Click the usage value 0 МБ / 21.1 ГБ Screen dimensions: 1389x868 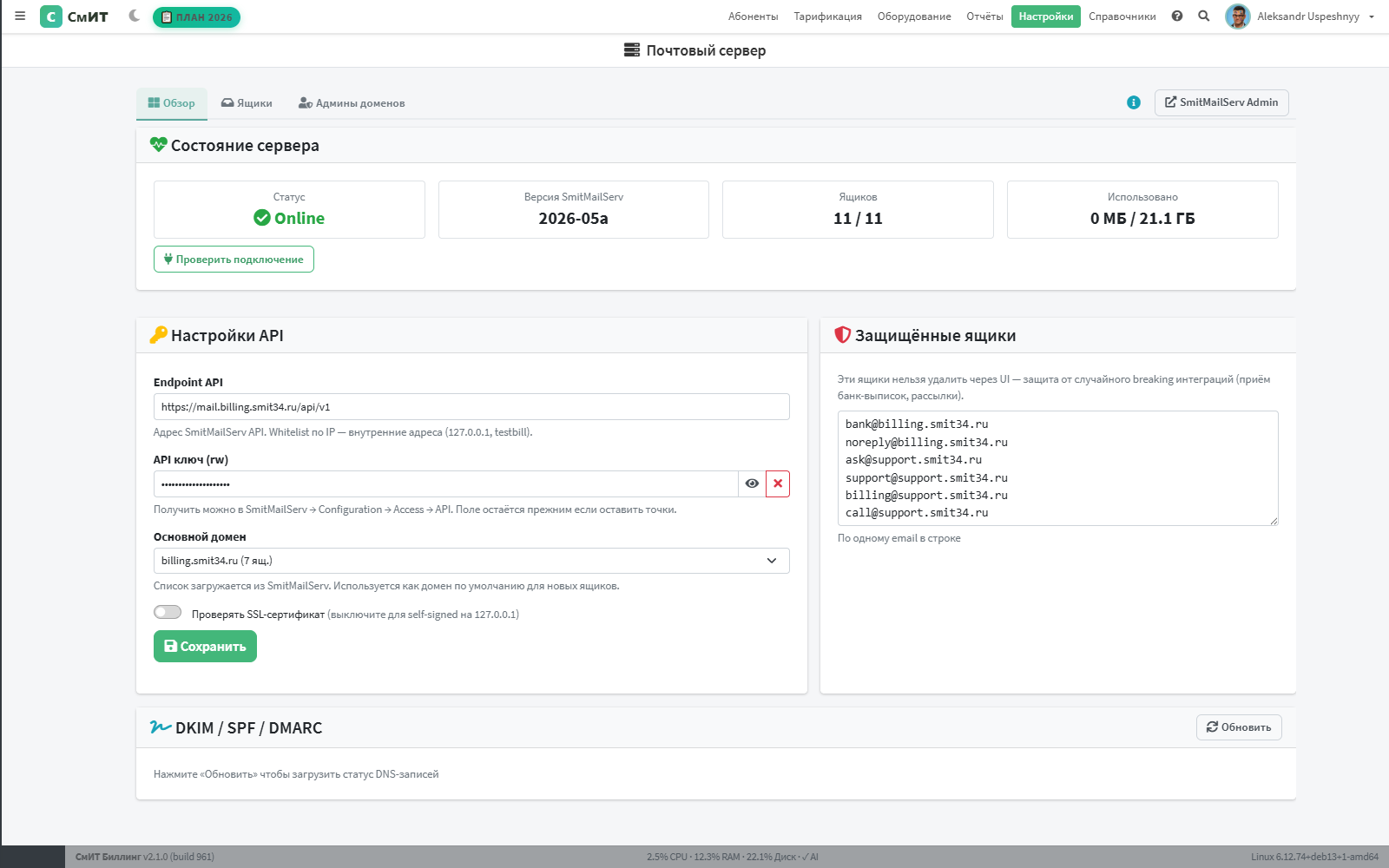(x=1142, y=219)
